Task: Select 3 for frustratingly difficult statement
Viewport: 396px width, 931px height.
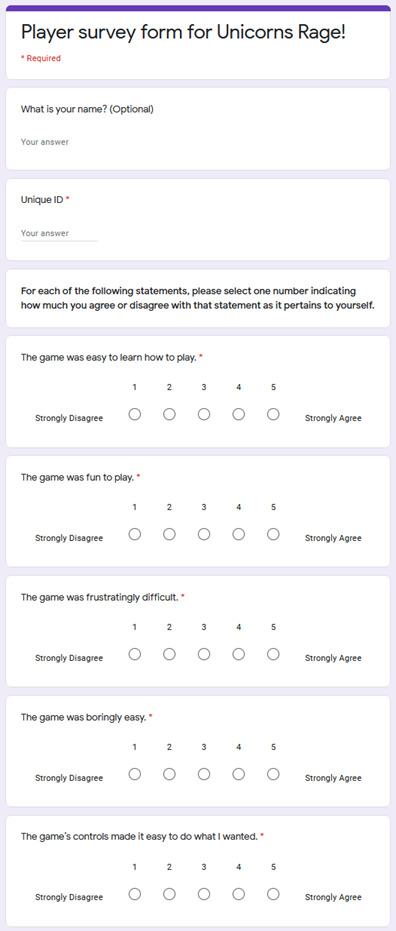Action: (x=204, y=654)
